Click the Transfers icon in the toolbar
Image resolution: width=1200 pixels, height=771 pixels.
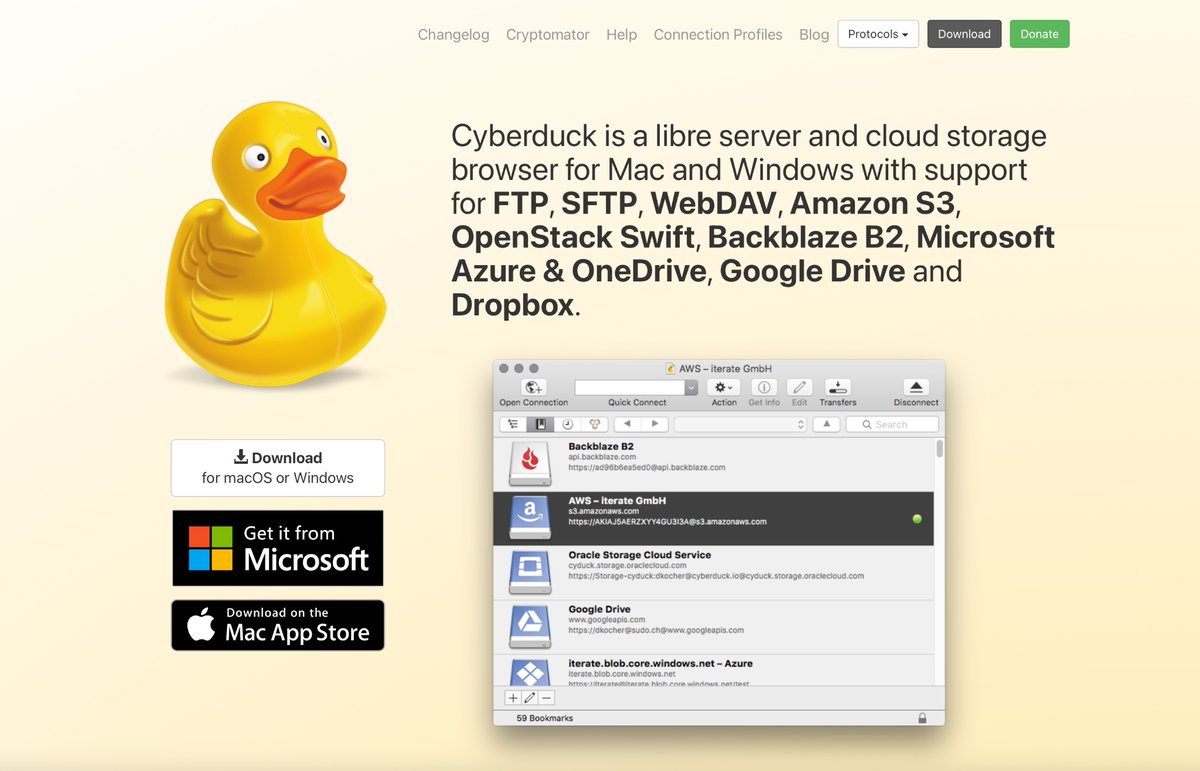tap(838, 388)
